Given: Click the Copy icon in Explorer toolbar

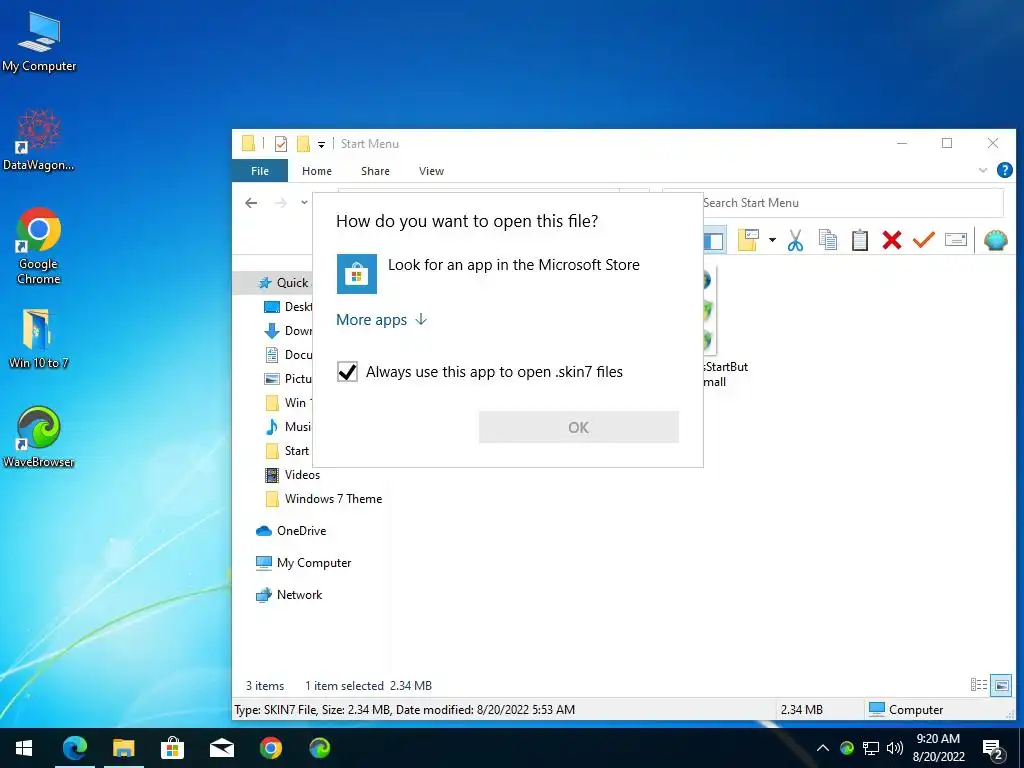Looking at the screenshot, I should click(x=827, y=240).
